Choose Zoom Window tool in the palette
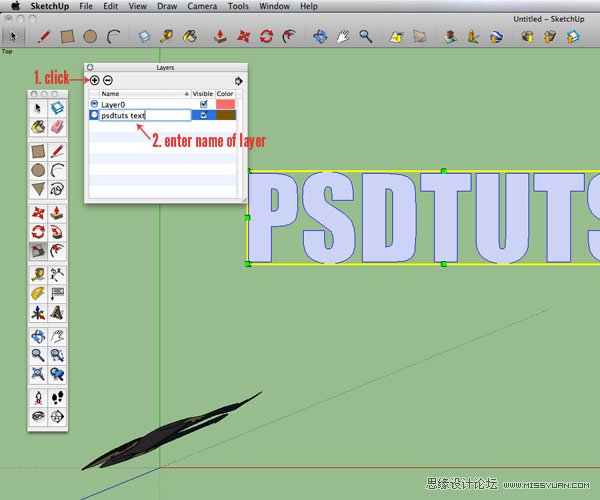Viewport: 600px width, 500px height. coord(57,355)
